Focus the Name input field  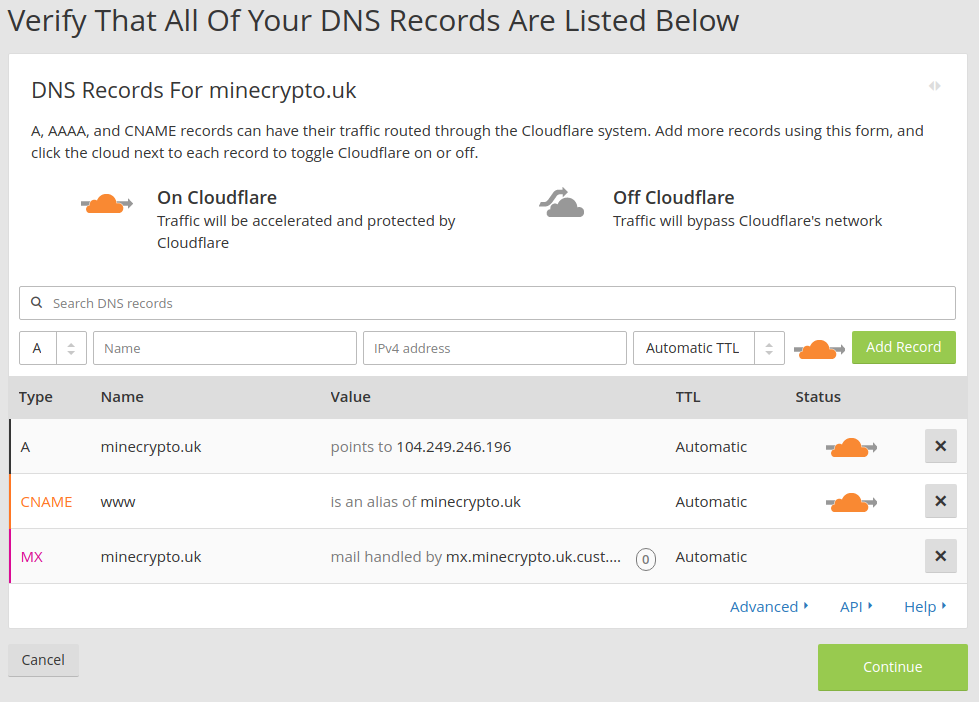click(225, 348)
